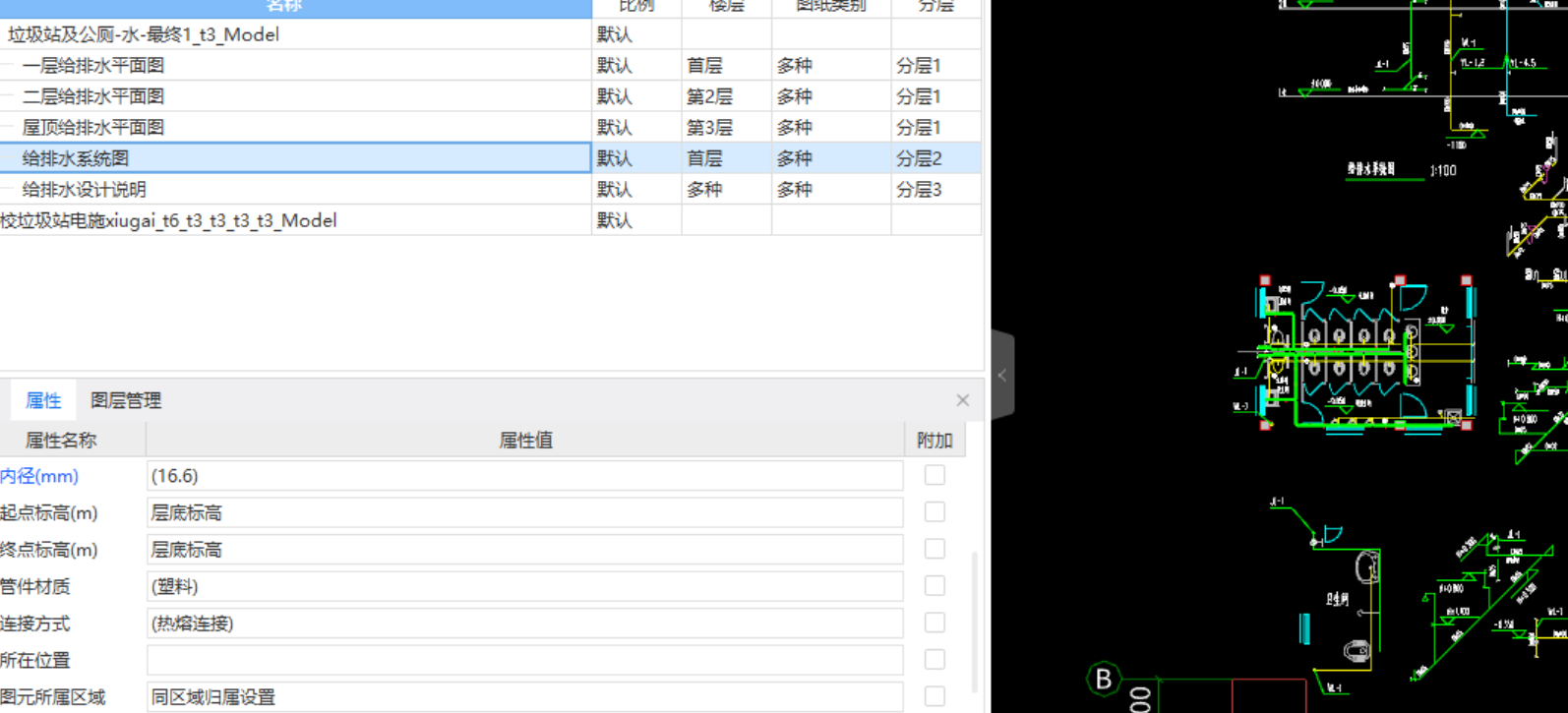Click the 图元所属区域 value field
The height and width of the screenshot is (713, 1568).
click(525, 697)
